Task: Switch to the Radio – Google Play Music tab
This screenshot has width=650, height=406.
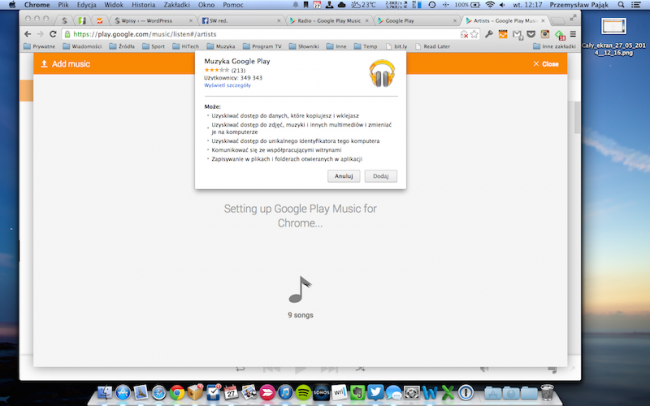Action: click(x=329, y=20)
